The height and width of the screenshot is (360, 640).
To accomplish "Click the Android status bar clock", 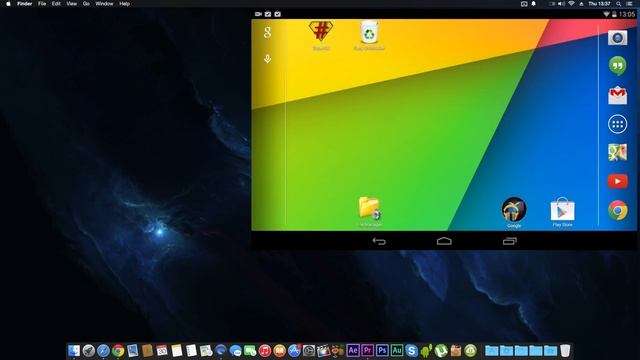I will pos(627,14).
